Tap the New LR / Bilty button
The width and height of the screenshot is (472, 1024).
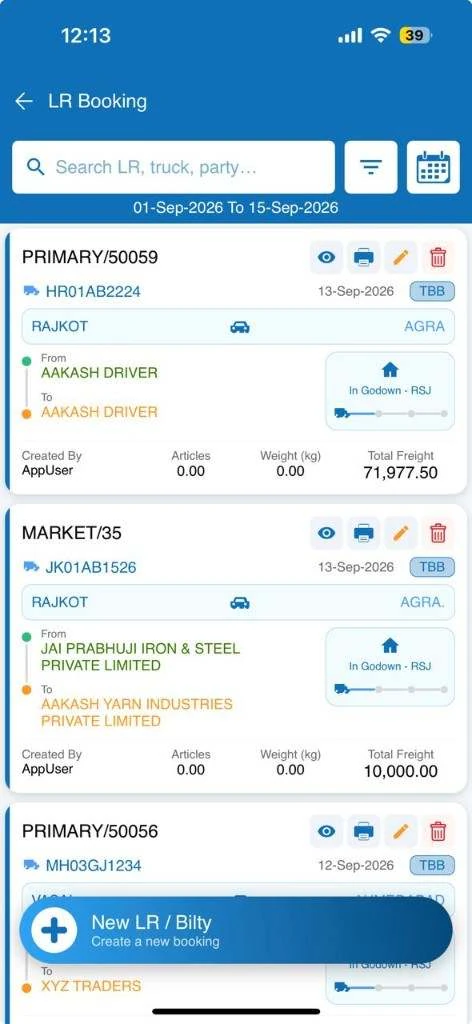click(236, 930)
